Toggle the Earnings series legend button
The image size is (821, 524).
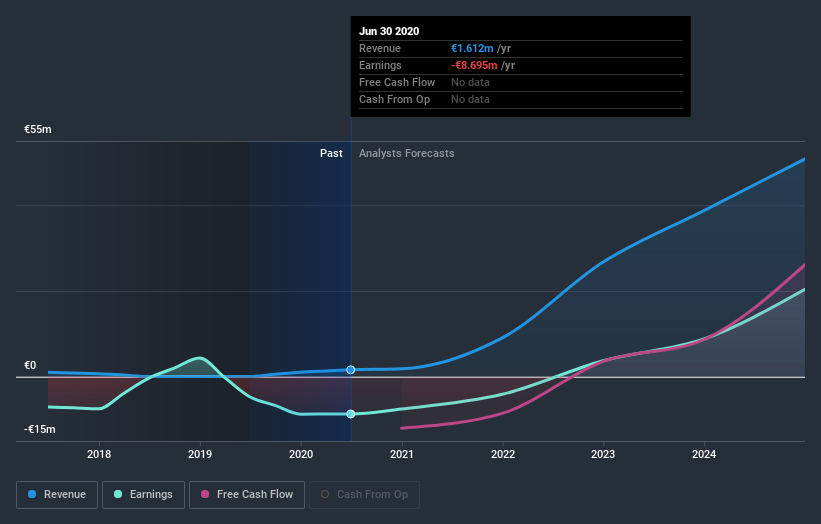[x=143, y=495]
